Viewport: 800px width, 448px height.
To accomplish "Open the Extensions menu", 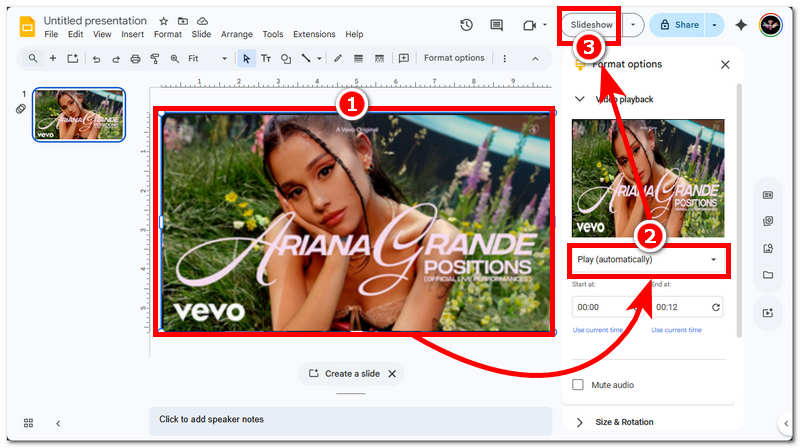I will pos(314,34).
